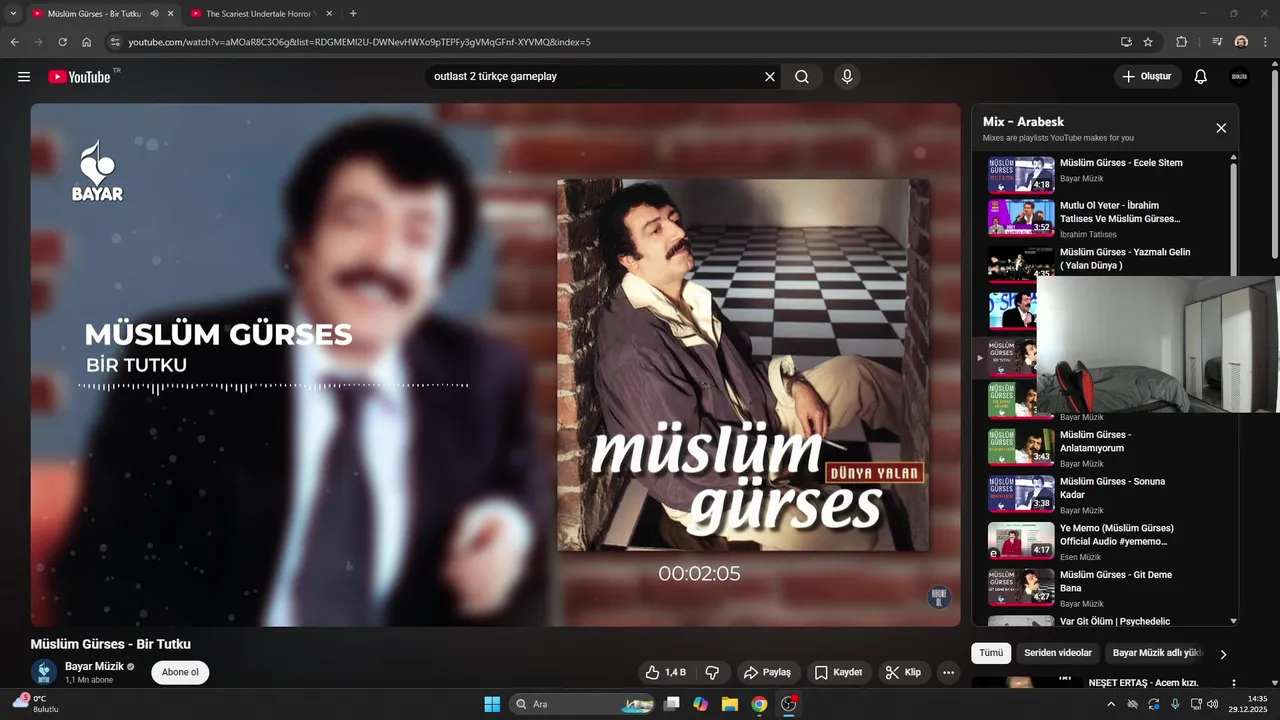View site information icon in address bar

115,42
